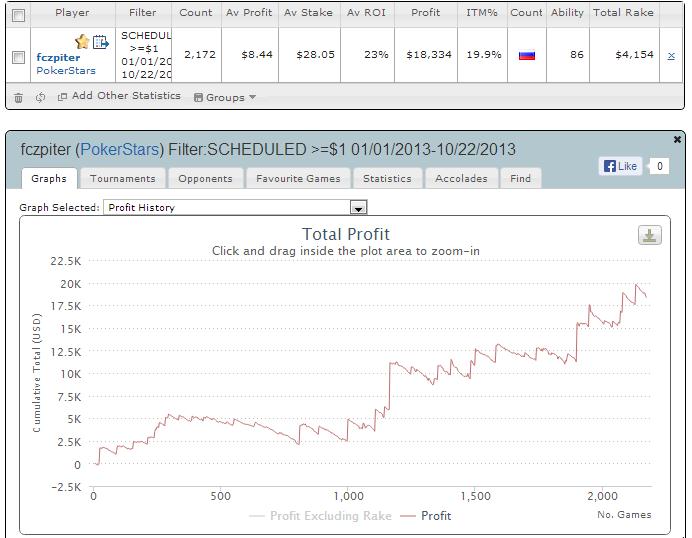Image resolution: width=692 pixels, height=538 pixels.
Task: Open the Profit History combo box
Action: [235, 207]
